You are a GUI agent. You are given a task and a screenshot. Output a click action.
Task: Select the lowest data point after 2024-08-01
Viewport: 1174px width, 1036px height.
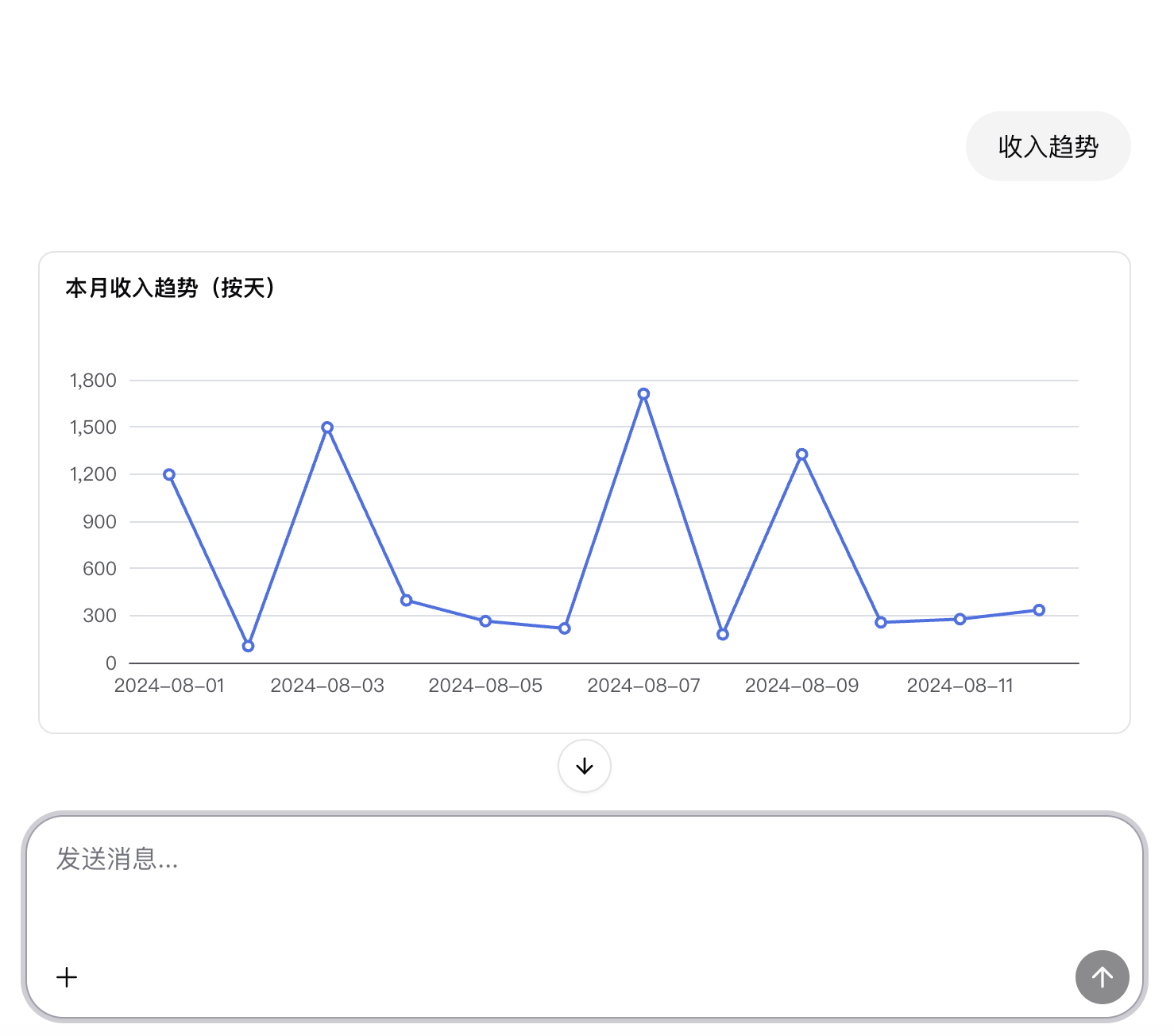click(x=248, y=646)
